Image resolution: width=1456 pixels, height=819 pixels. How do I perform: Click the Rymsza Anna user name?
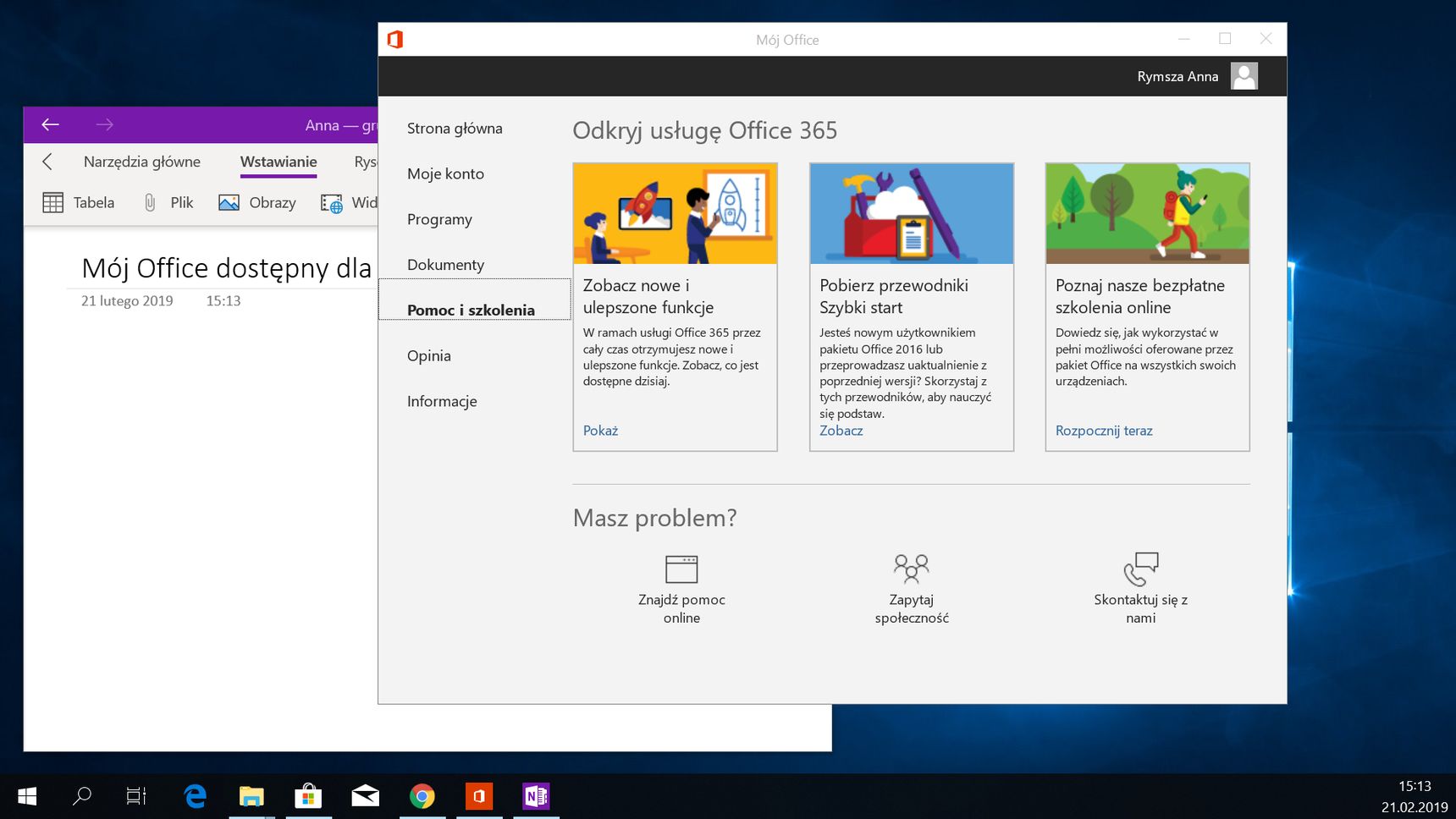tap(1177, 76)
